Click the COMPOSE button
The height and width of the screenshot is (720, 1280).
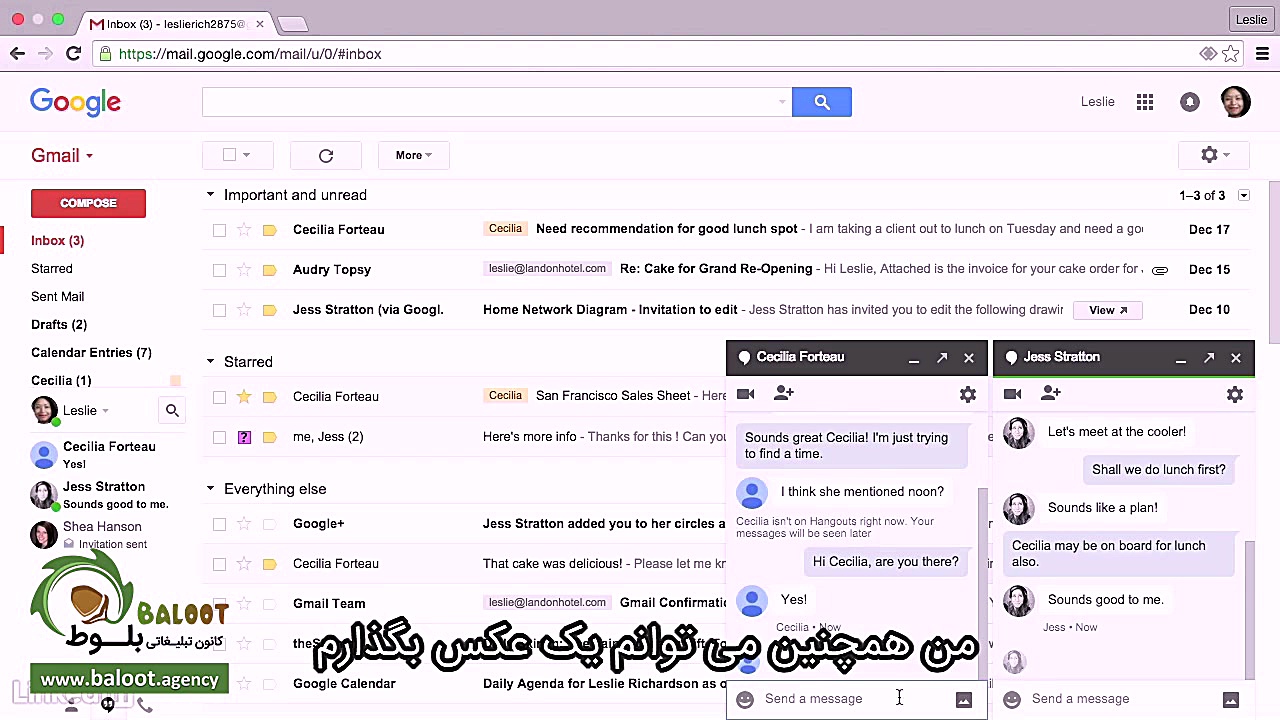pos(88,203)
